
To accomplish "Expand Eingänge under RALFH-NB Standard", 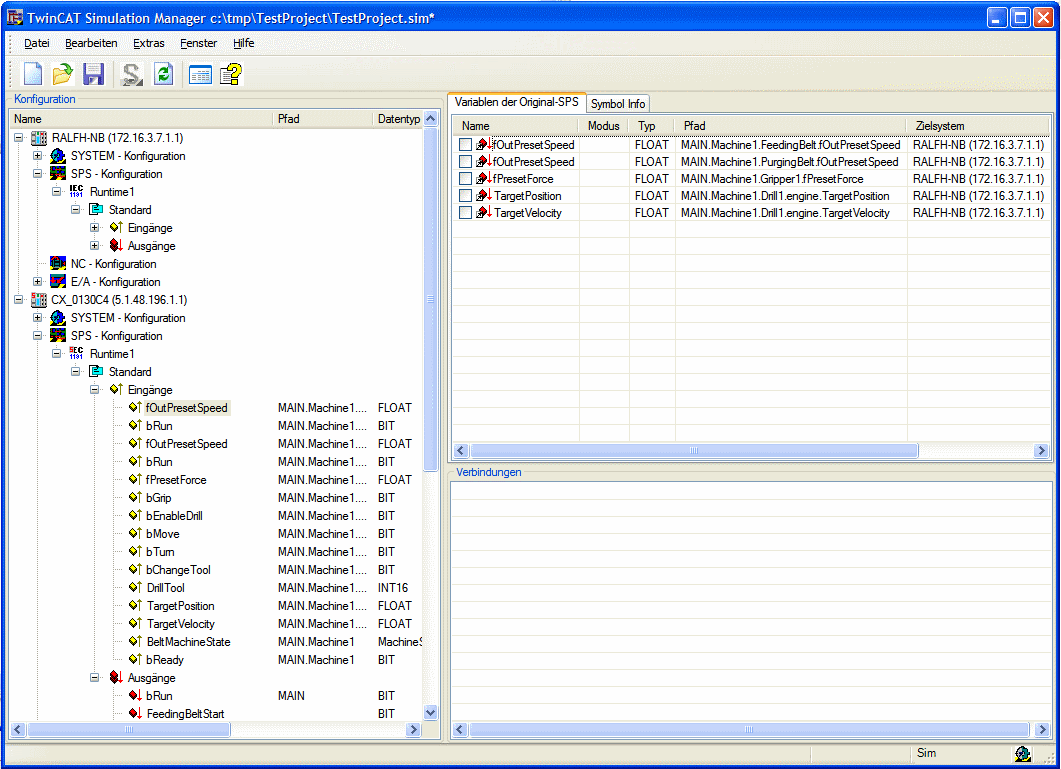I will pyautogui.click(x=95, y=227).
